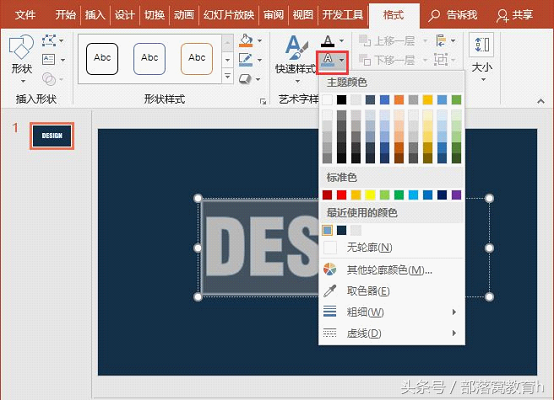Screen dimensions: 554x400
Task: Choose 取色器(E) eyedropper option
Action: [x=391, y=291]
